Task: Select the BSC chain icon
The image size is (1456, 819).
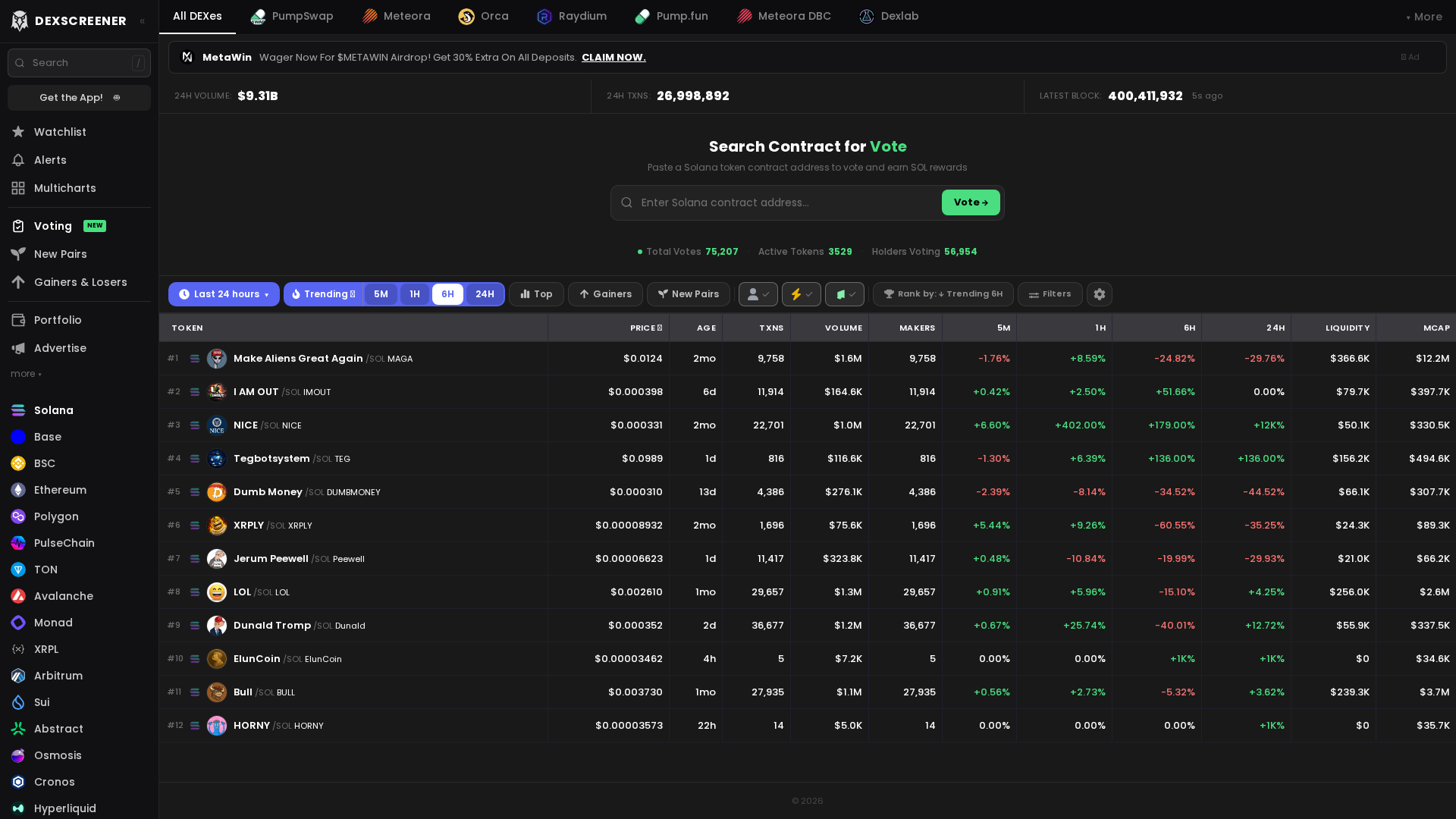Action: click(18, 463)
